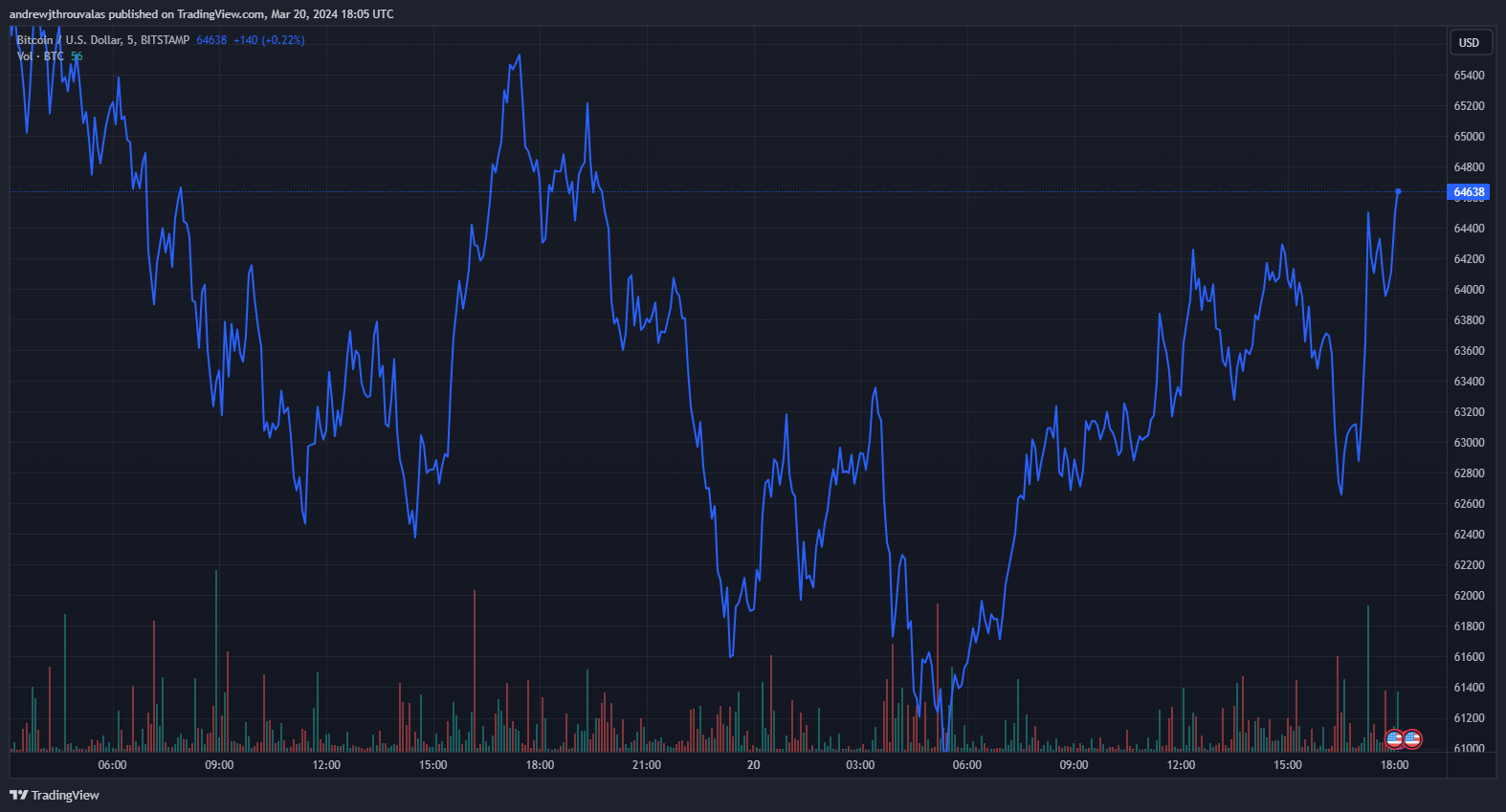Viewport: 1506px width, 812px height.
Task: Click the 12:00 label near right side
Action: [x=1181, y=765]
